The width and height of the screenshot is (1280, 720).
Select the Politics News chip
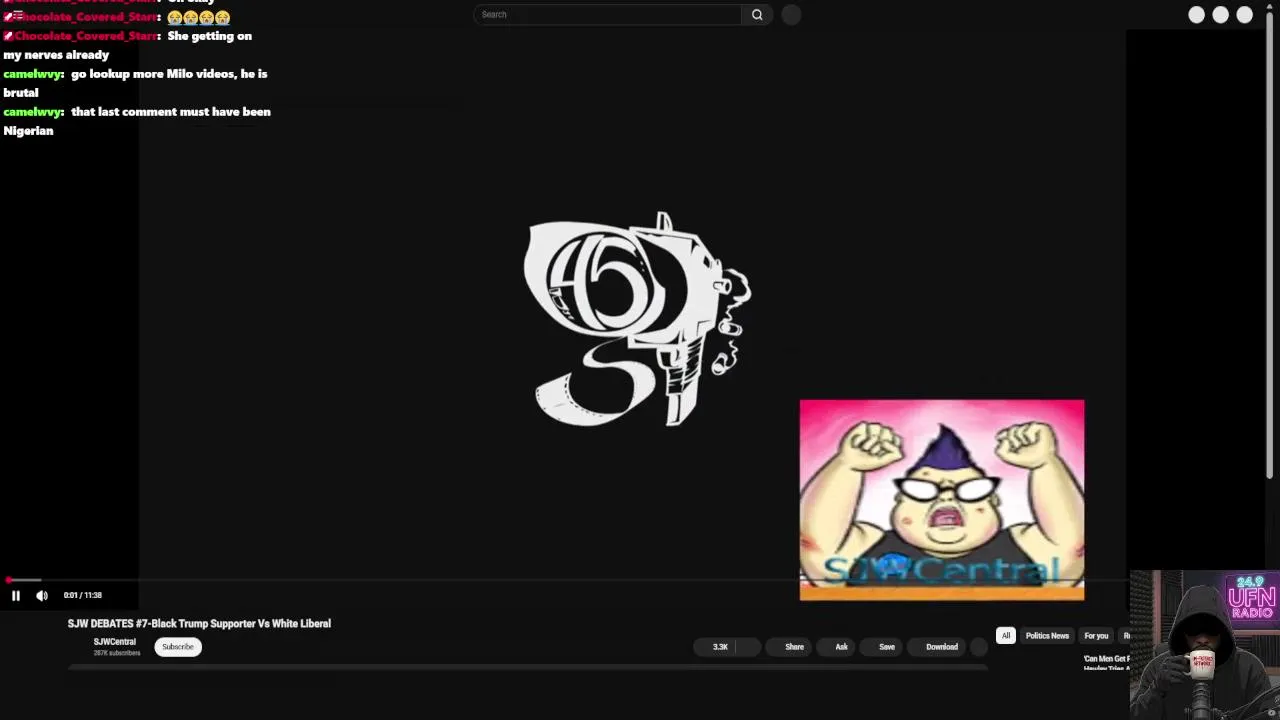coord(1047,636)
